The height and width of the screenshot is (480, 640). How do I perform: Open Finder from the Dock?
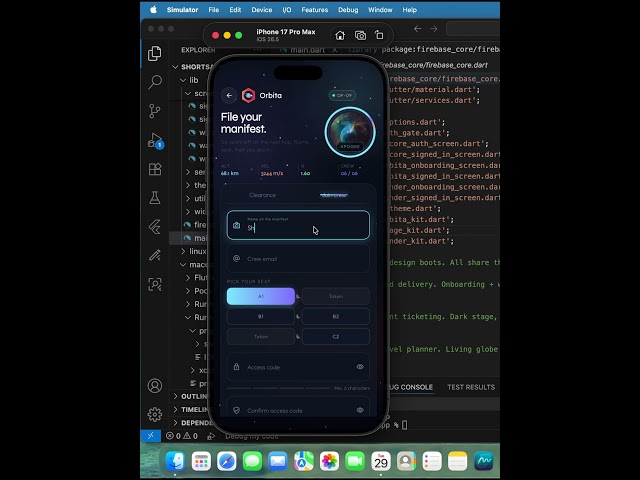pyautogui.click(x=176, y=461)
